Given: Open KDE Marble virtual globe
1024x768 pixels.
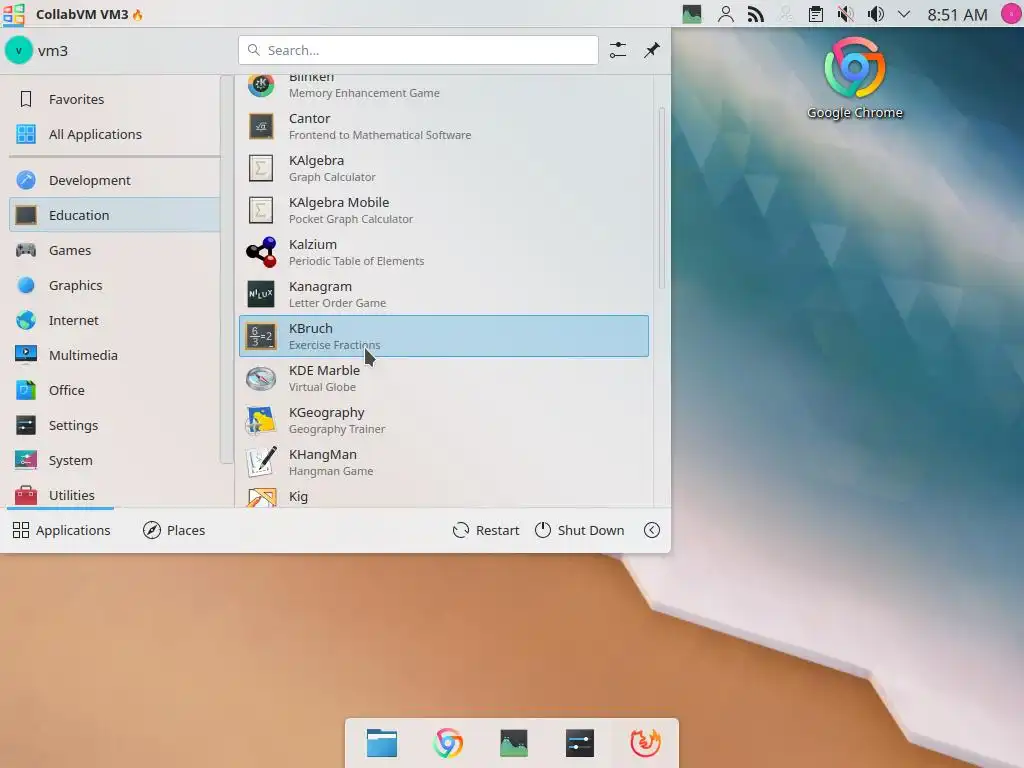Looking at the screenshot, I should coord(444,378).
